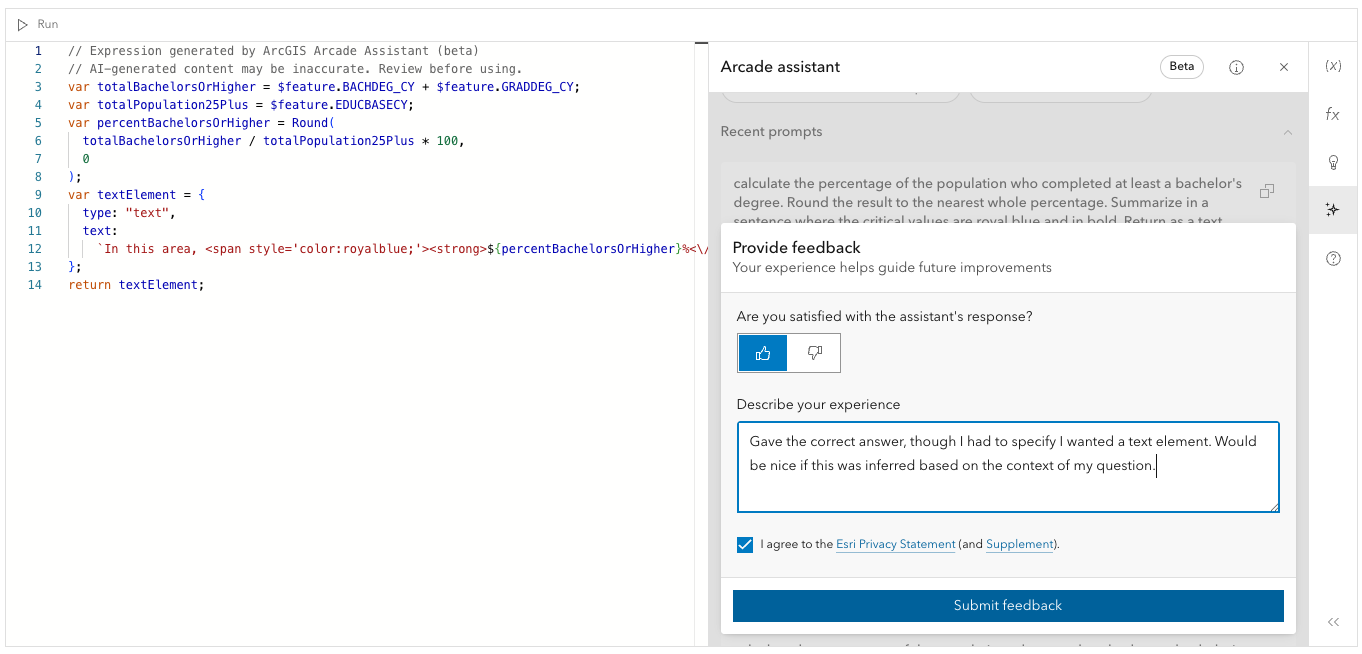This screenshot has height=654, width=1362.
Task: Open the Supplement link
Action: coord(1019,545)
